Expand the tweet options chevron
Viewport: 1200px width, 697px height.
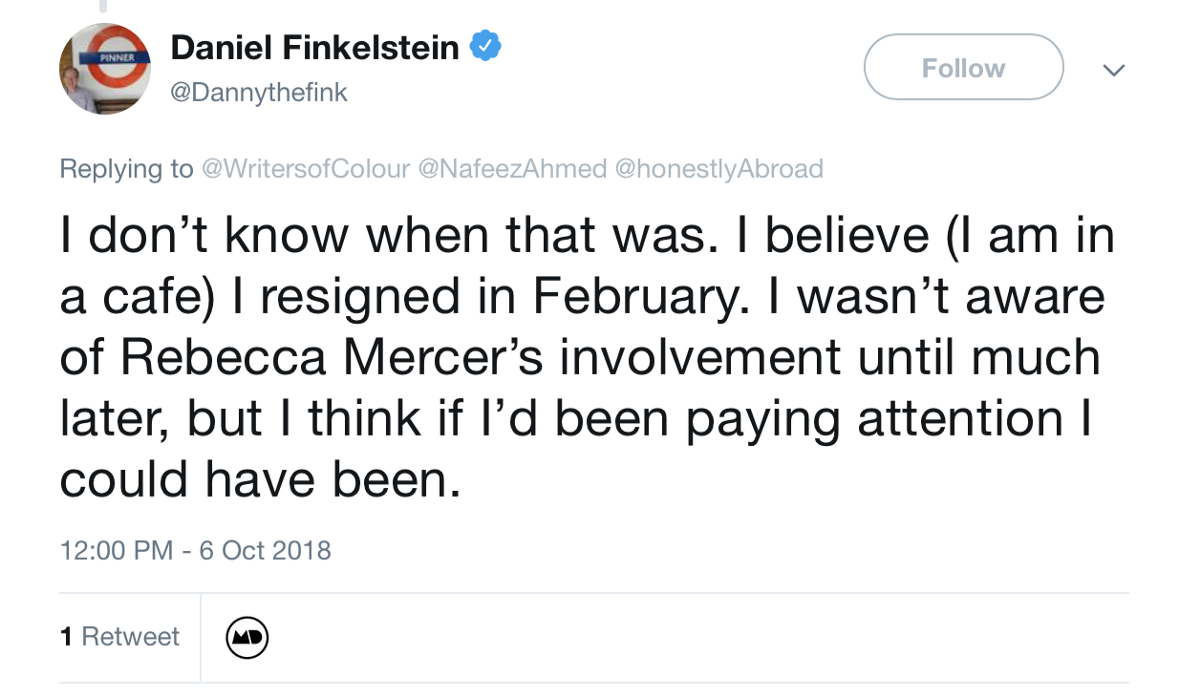1113,70
